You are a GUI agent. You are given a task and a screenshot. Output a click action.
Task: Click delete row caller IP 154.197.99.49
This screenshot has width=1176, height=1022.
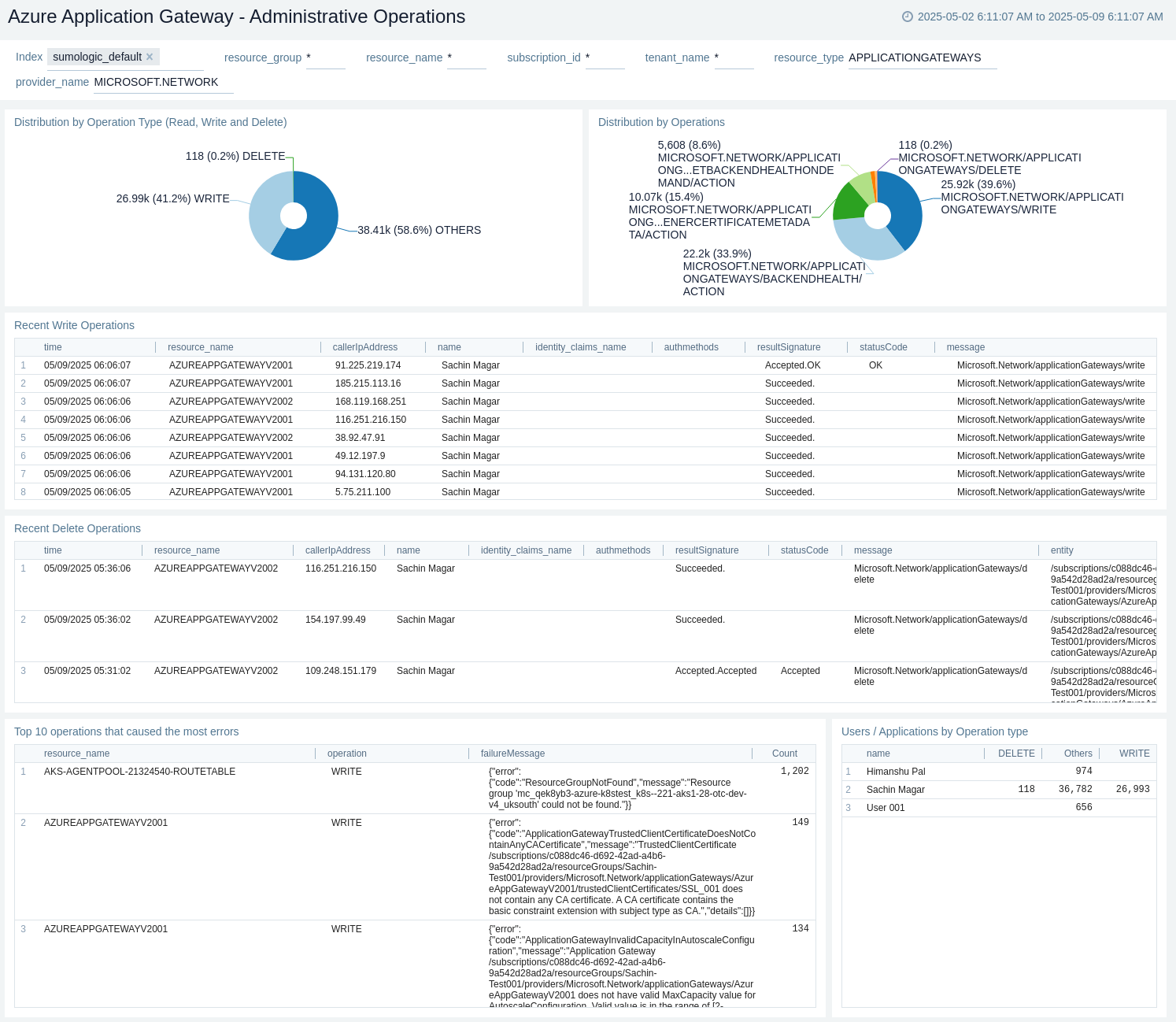pyautogui.click(x=335, y=620)
